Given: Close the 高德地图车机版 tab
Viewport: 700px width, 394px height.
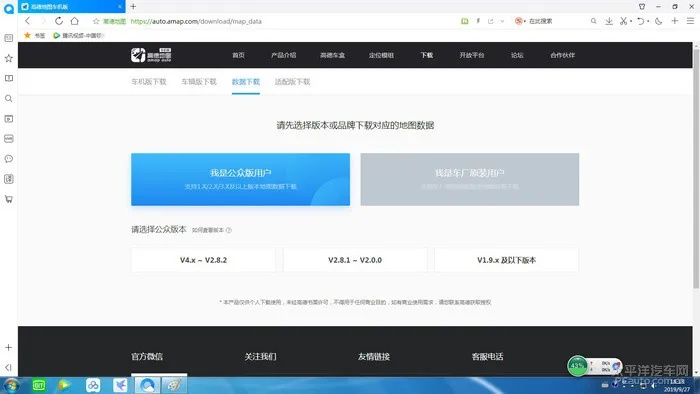Looking at the screenshot, I should pyautogui.click(x=120, y=6).
